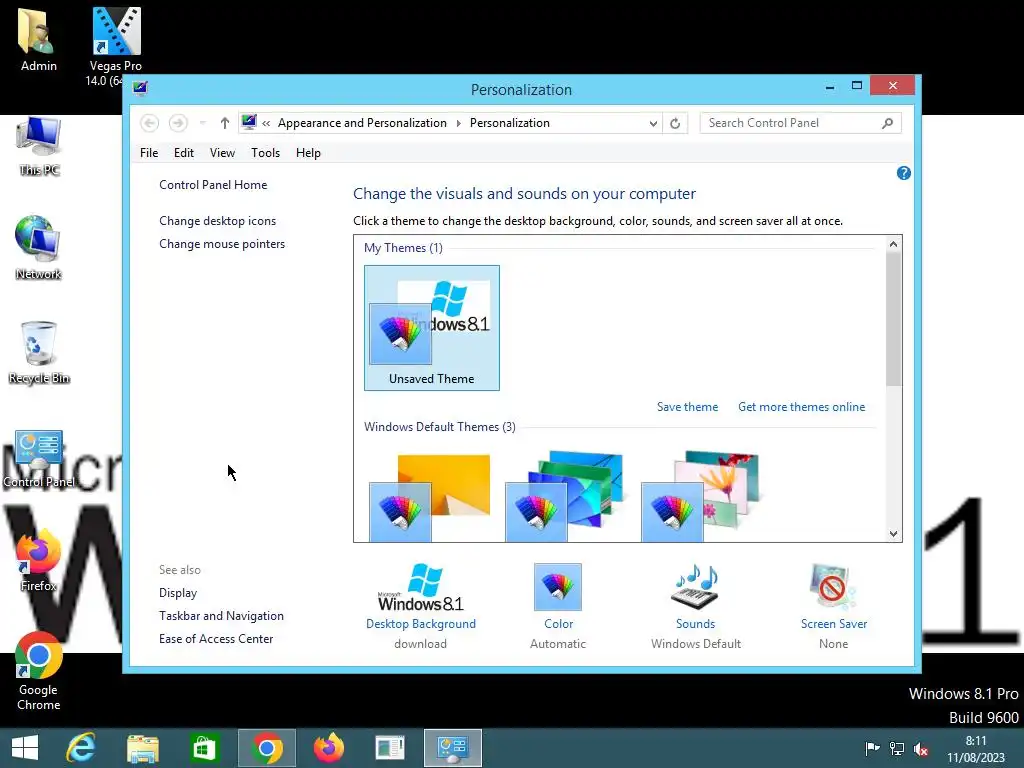Click the Save theme link
The width and height of the screenshot is (1024, 768).
(x=687, y=407)
